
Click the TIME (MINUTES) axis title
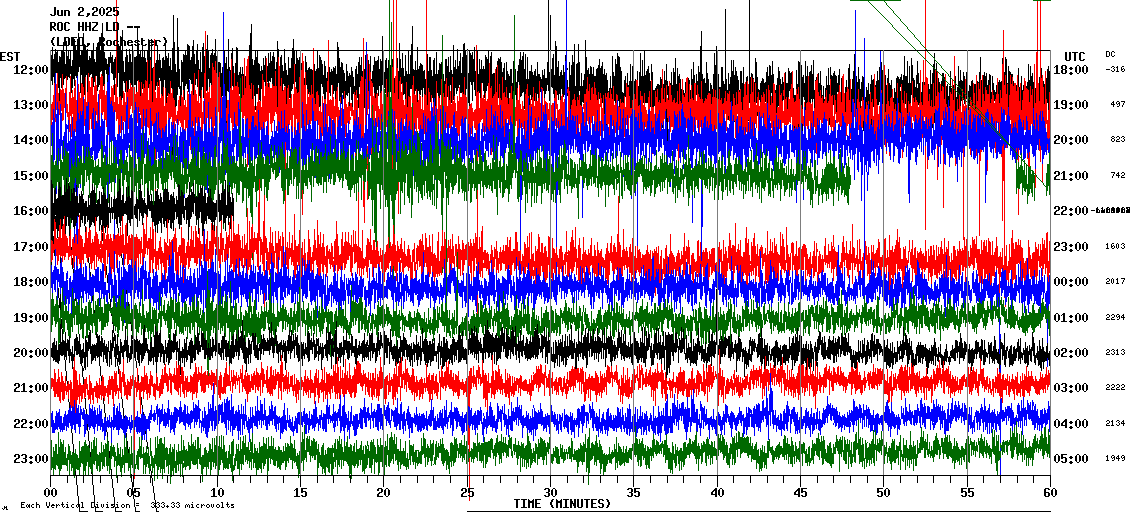pos(562,504)
